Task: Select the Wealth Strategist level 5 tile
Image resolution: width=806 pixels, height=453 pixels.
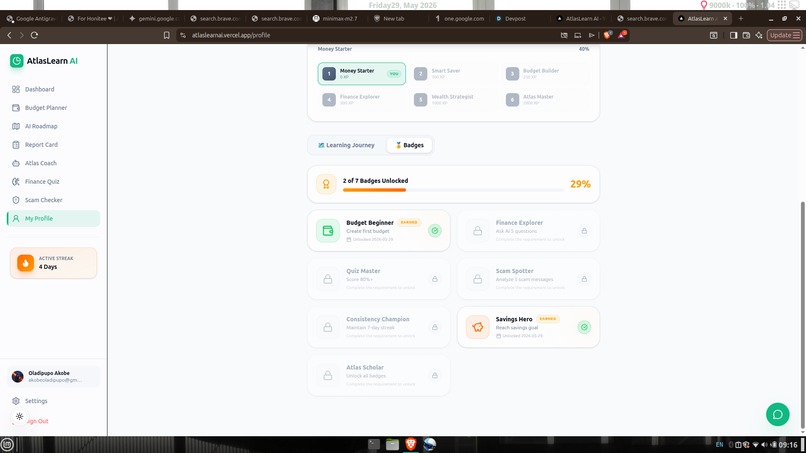Action: click(453, 99)
